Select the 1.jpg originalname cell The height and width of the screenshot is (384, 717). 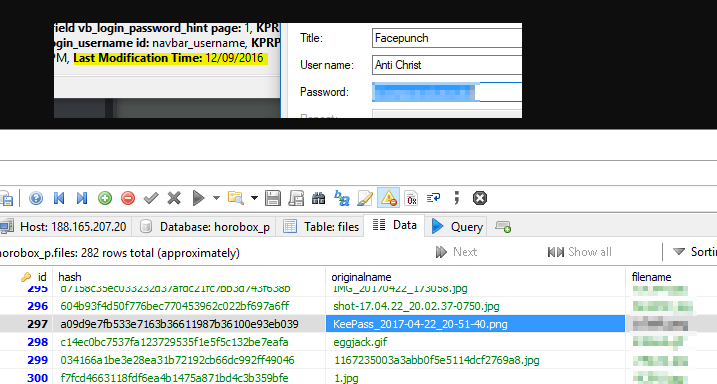pyautogui.click(x=476, y=378)
